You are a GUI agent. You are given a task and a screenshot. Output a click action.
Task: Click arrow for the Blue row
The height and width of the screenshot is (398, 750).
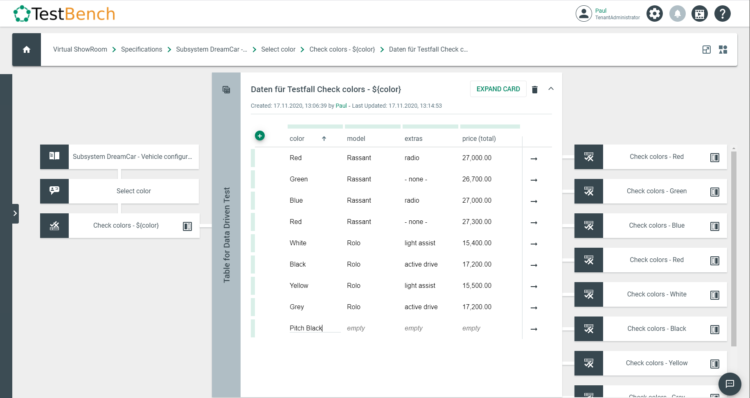point(534,201)
